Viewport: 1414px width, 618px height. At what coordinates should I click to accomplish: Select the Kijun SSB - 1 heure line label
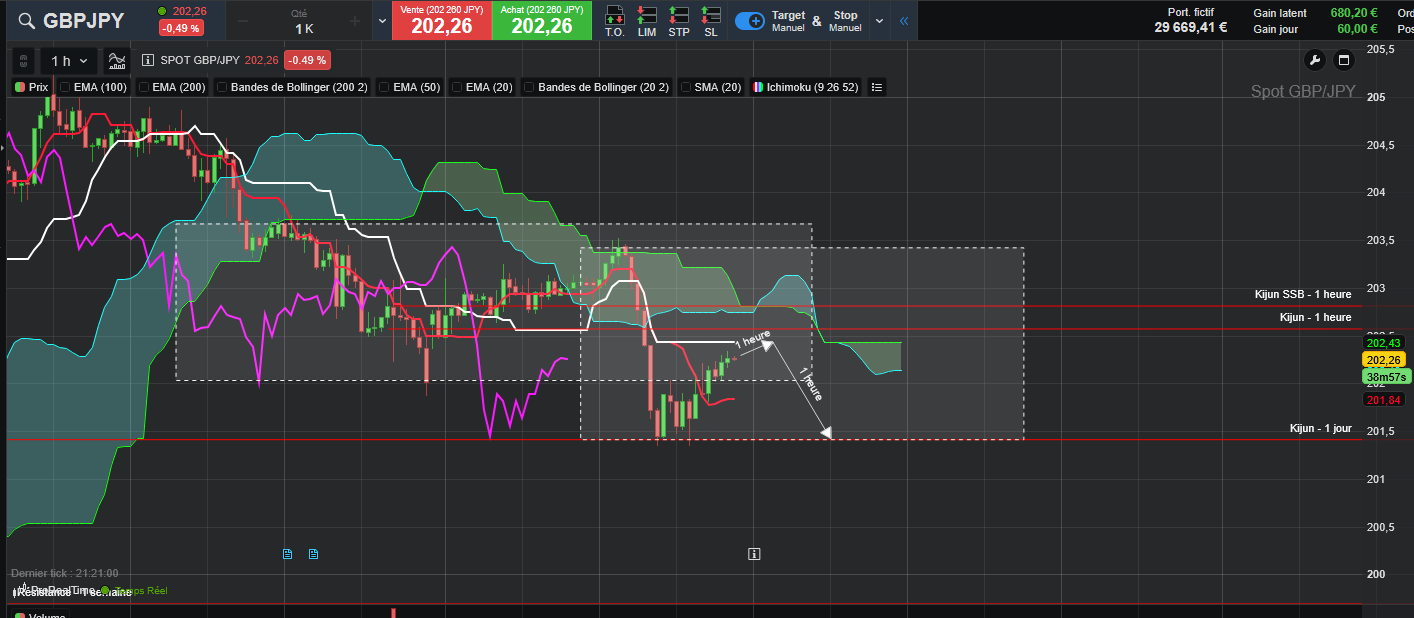1303,294
